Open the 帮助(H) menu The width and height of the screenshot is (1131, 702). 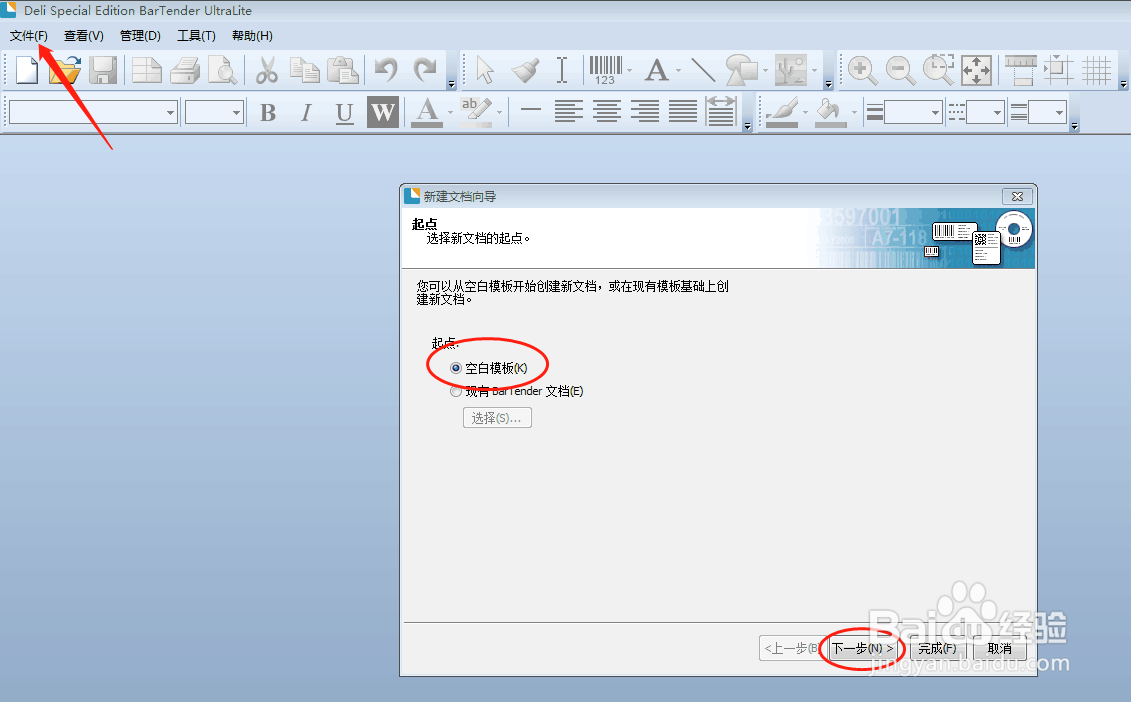coord(252,35)
